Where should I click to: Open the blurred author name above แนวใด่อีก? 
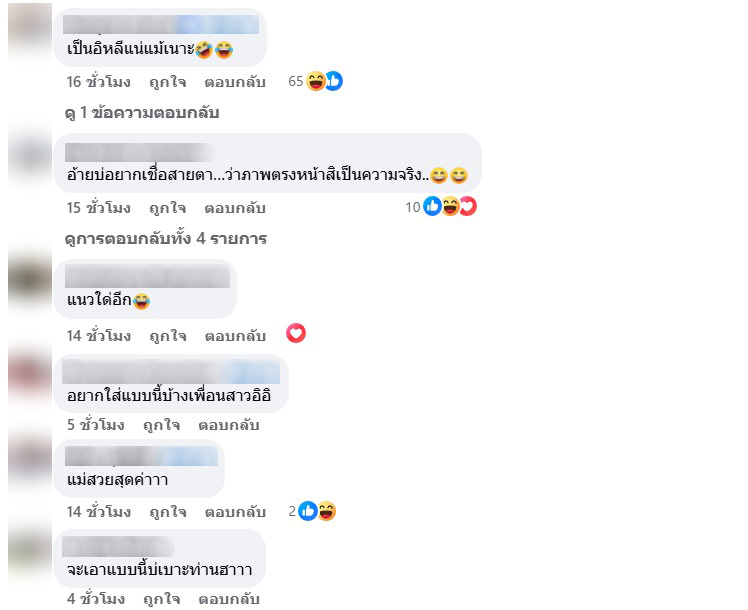(x=147, y=276)
